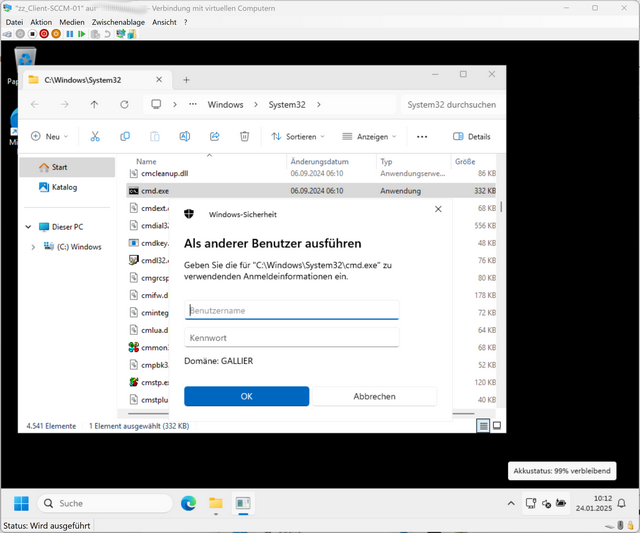
Task: Select the cmd.exe file row
Action: [x=312, y=191]
